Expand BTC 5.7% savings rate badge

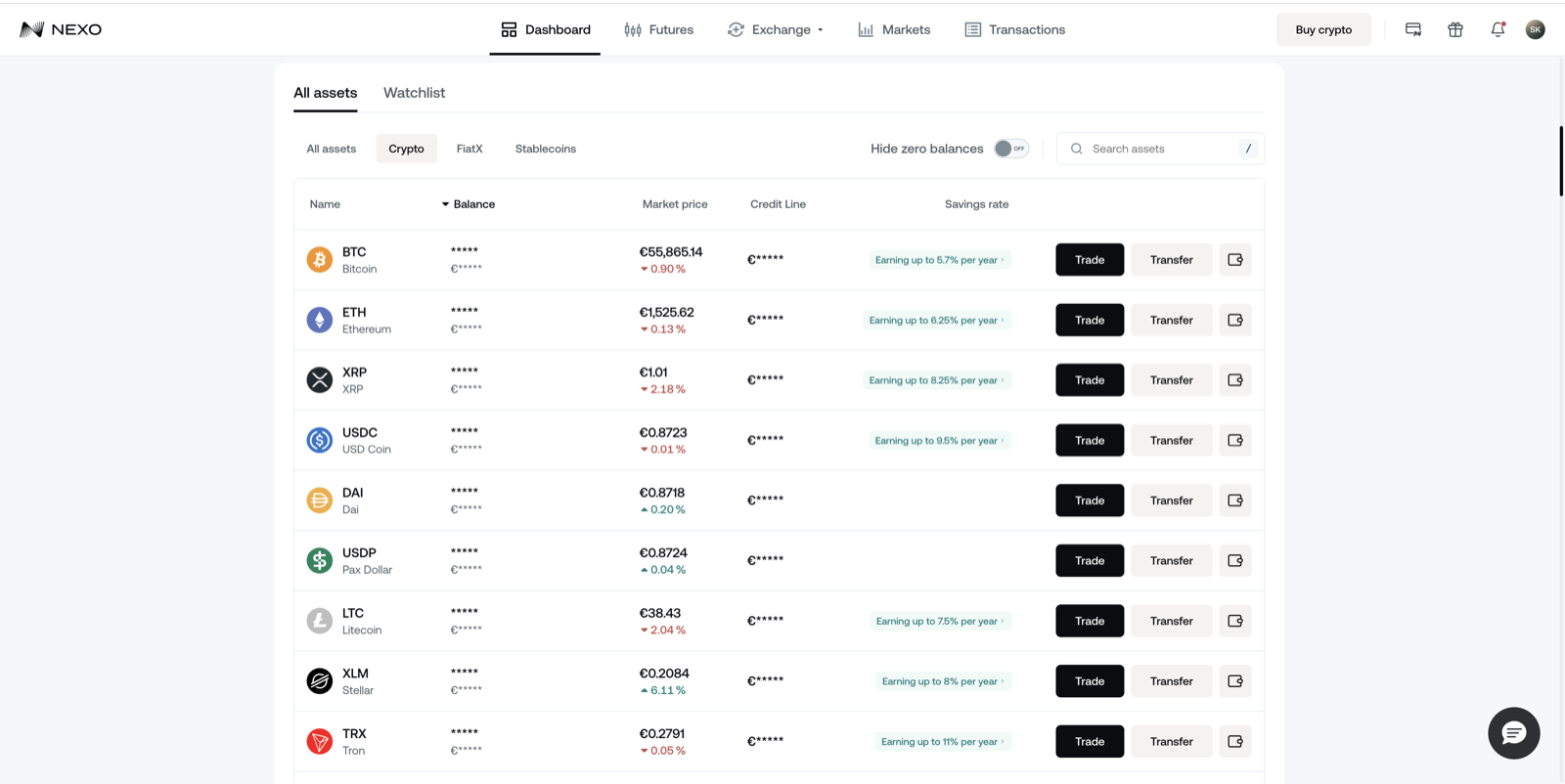[x=940, y=260]
